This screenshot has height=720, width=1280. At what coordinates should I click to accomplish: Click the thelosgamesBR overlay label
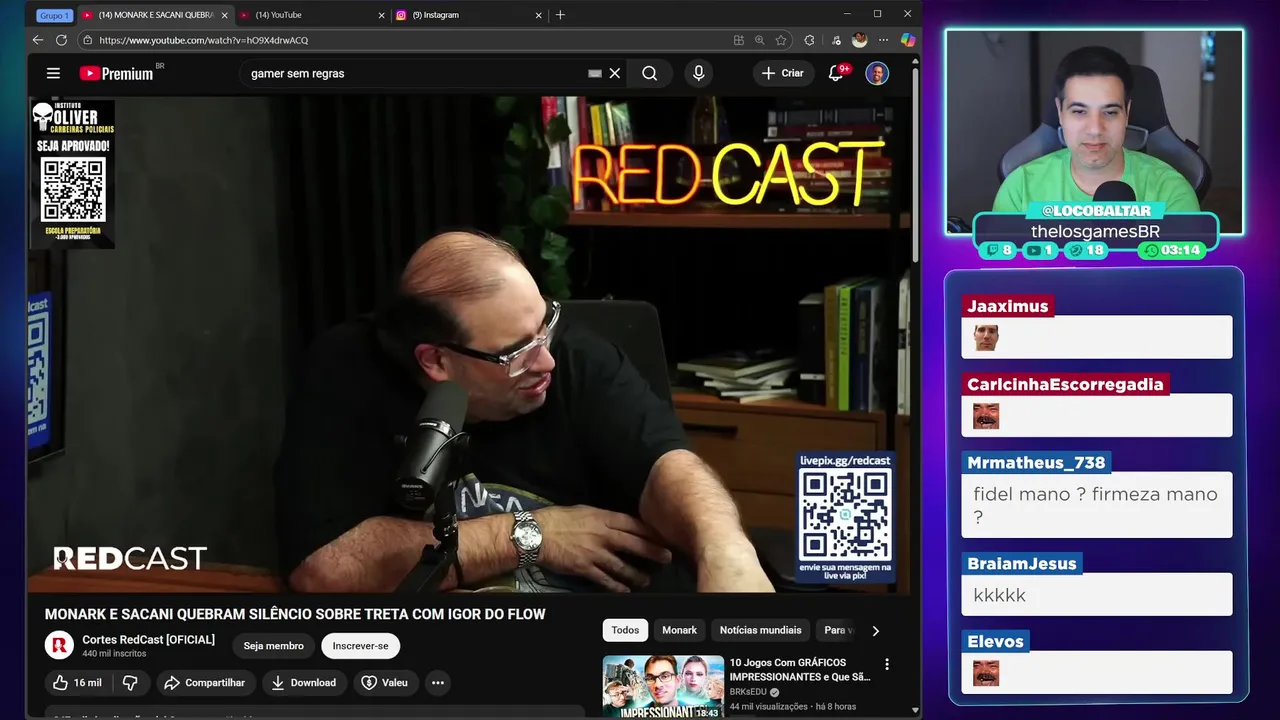pyautogui.click(x=1095, y=231)
